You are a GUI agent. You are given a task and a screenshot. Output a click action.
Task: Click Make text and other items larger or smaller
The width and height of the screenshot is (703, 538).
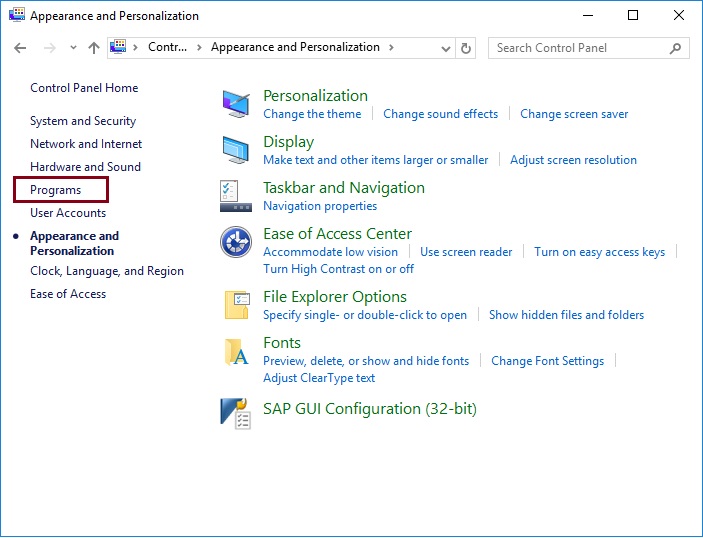(x=375, y=160)
